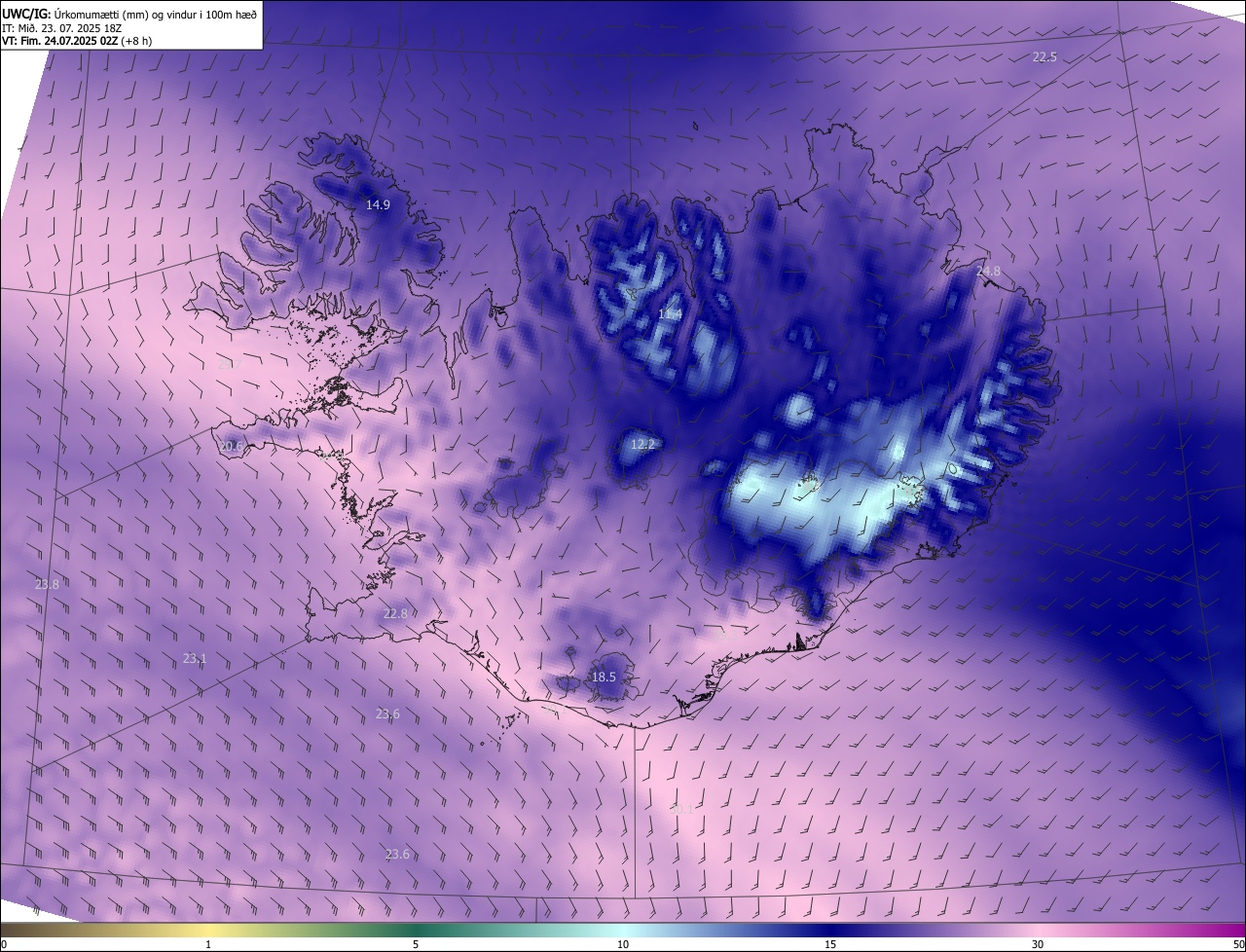
Task: Click the 15 tick on the colour scale
Action: (830, 944)
